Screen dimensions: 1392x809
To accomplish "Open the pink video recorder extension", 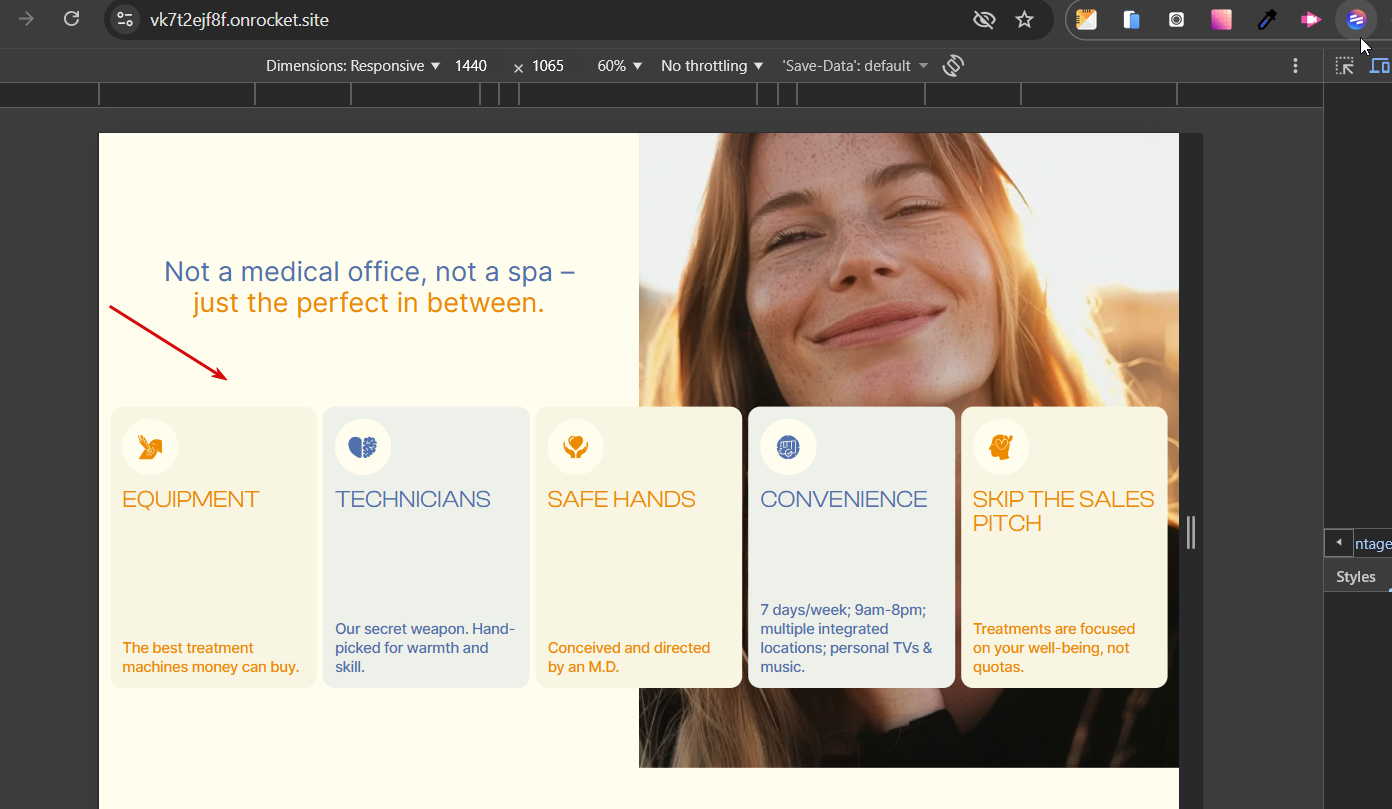I will click(1310, 19).
